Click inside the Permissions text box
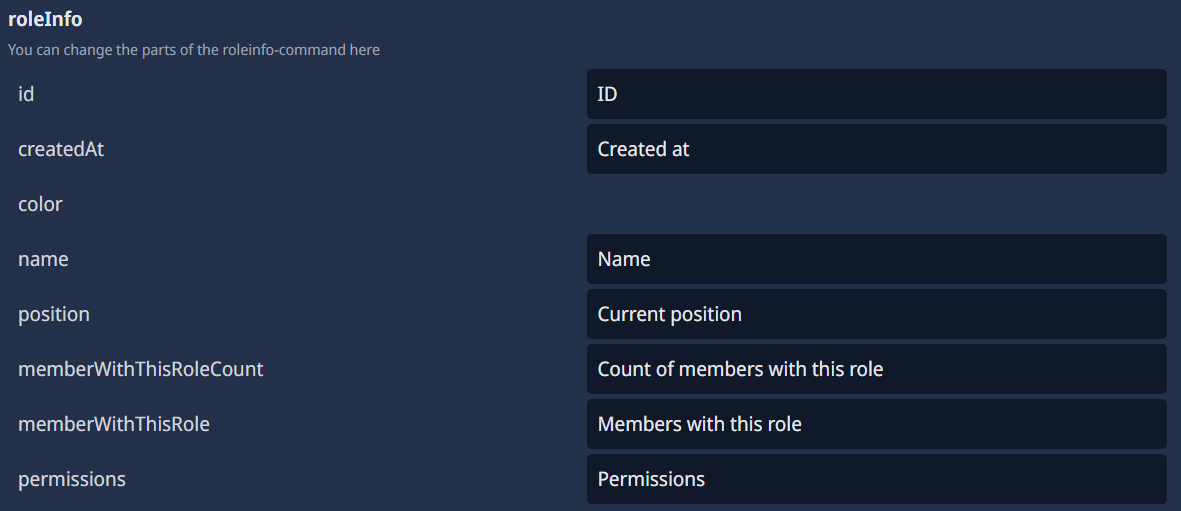 (x=876, y=479)
